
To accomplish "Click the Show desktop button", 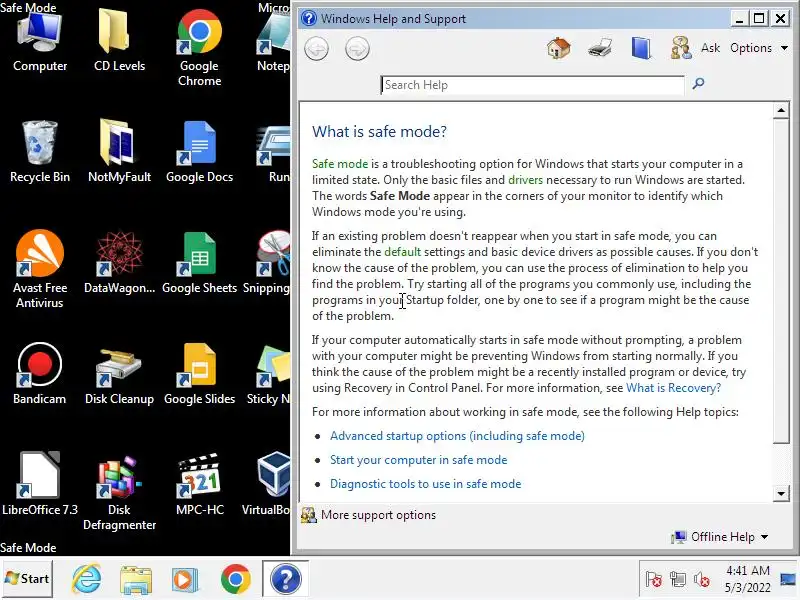I will point(788,579).
